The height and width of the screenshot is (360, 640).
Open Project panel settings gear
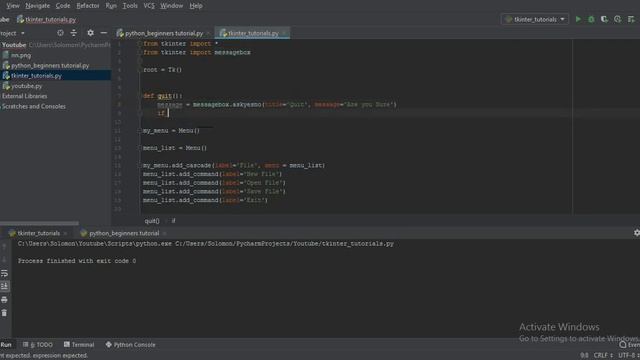click(90, 33)
